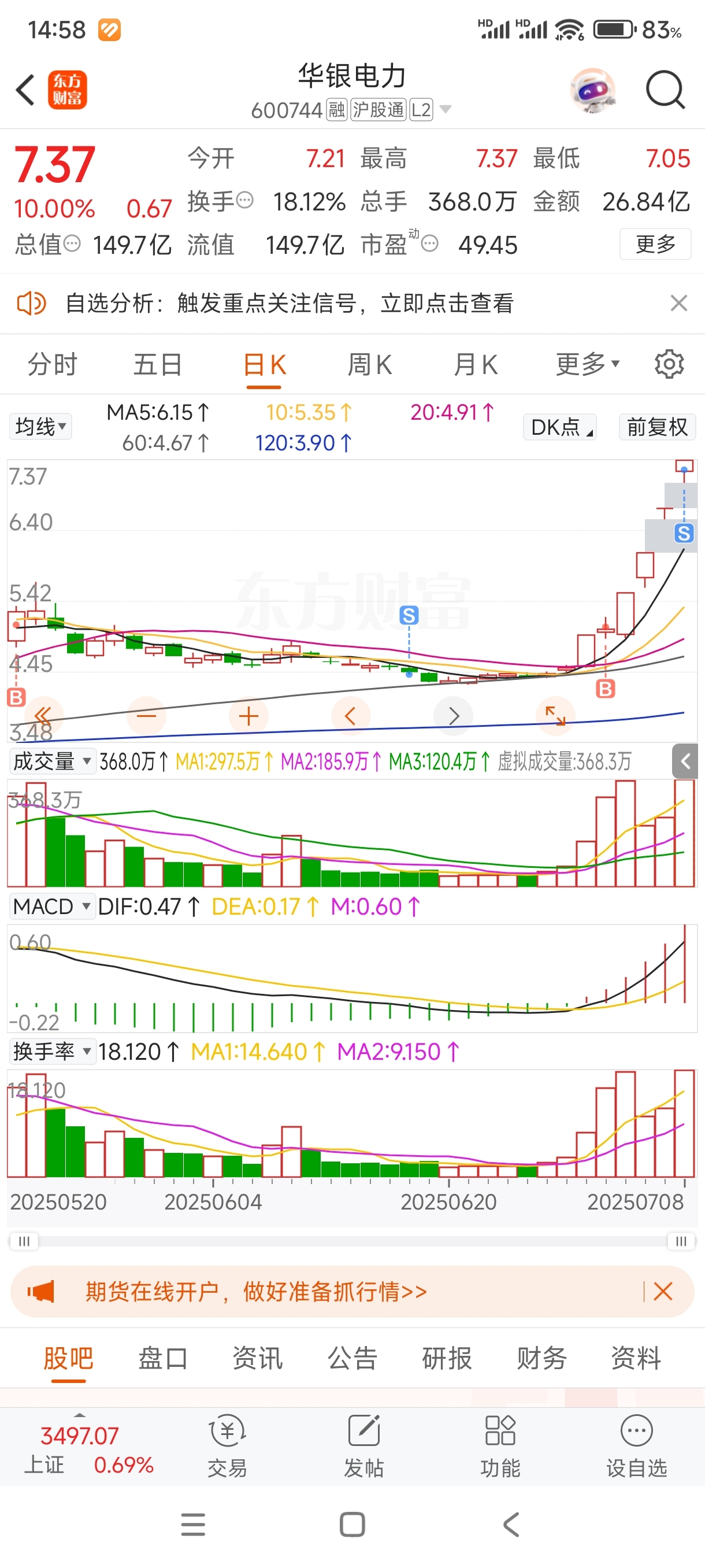
Task: Open the MACD indicator dropdown
Action: pos(53,907)
